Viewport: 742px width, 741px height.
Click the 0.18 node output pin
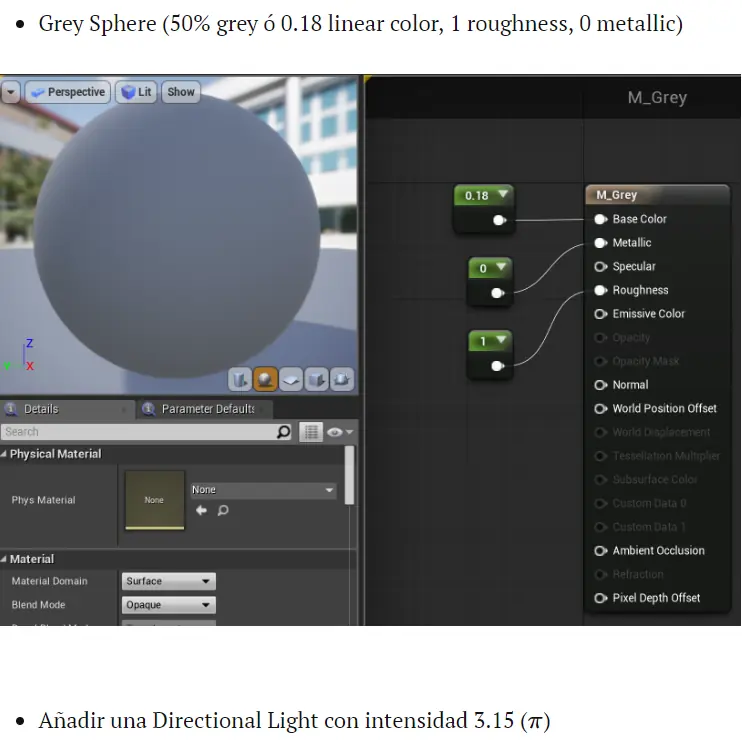tap(500, 220)
